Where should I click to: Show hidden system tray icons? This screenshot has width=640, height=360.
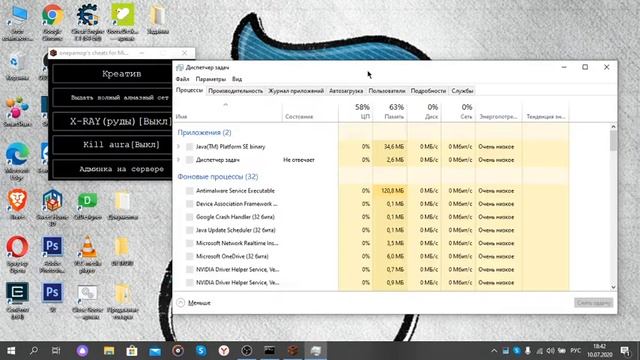[494, 351]
